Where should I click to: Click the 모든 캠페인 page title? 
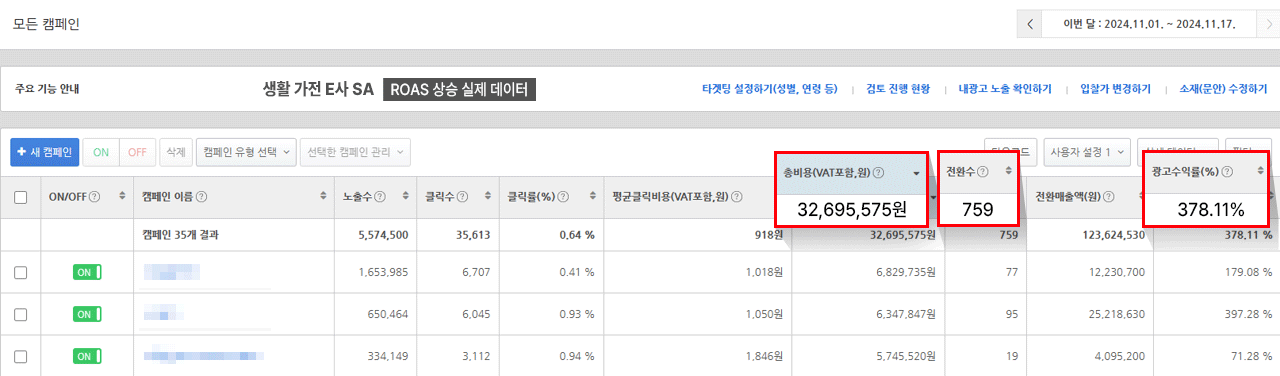click(x=46, y=23)
